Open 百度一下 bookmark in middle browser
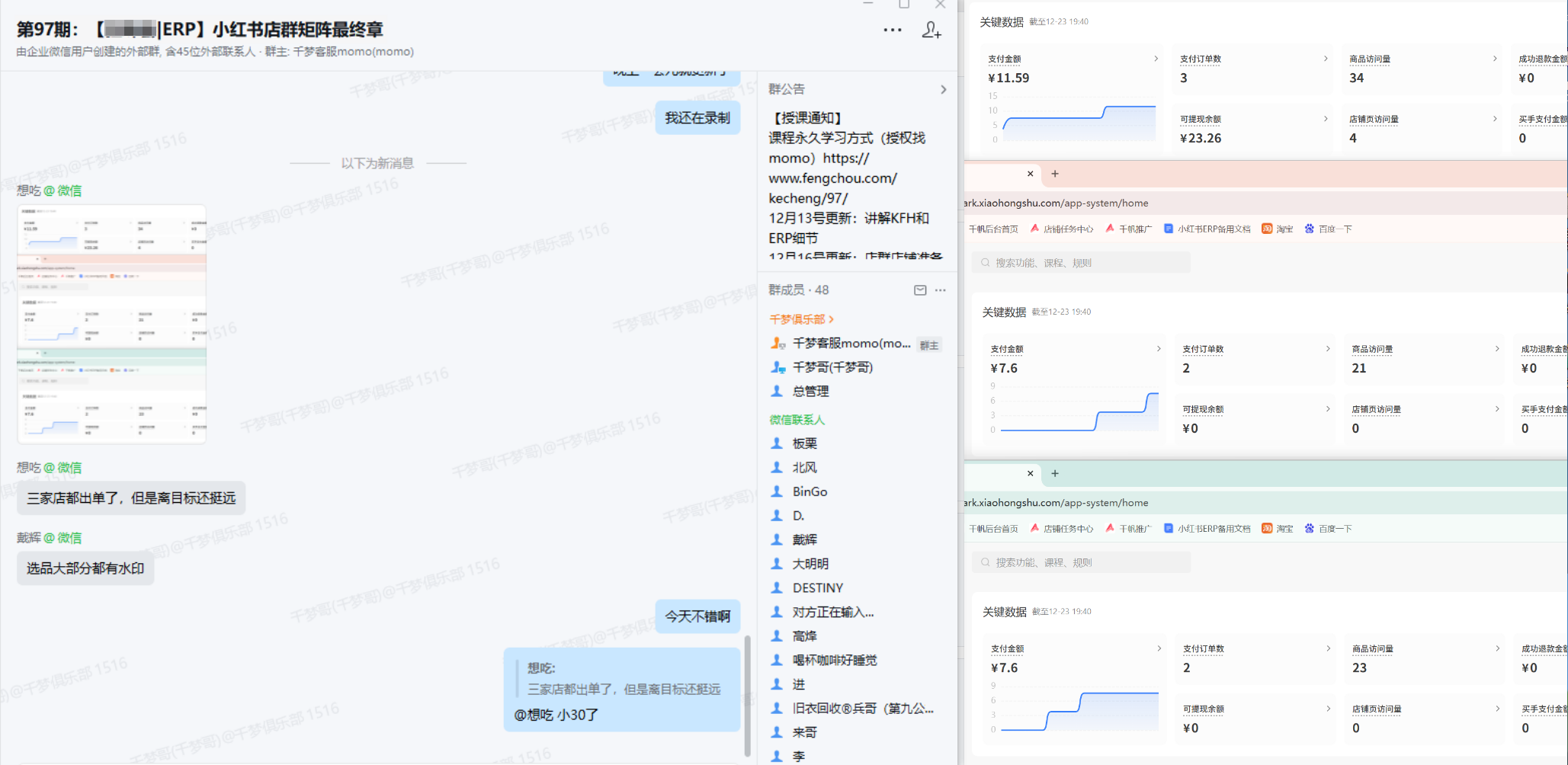 1329,229
